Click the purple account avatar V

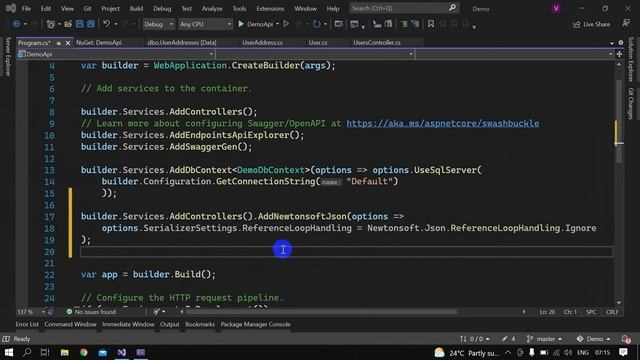coord(556,9)
